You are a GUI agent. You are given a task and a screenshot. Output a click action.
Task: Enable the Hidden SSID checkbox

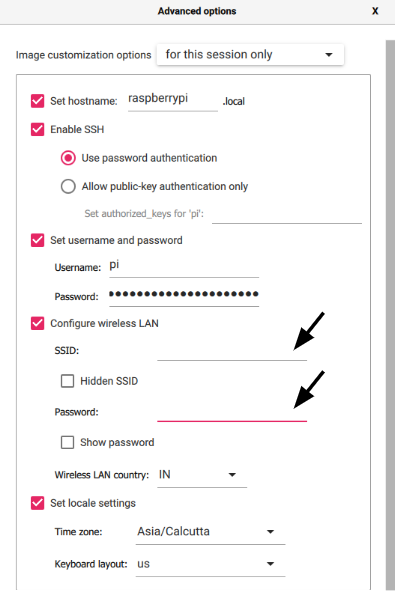point(68,381)
